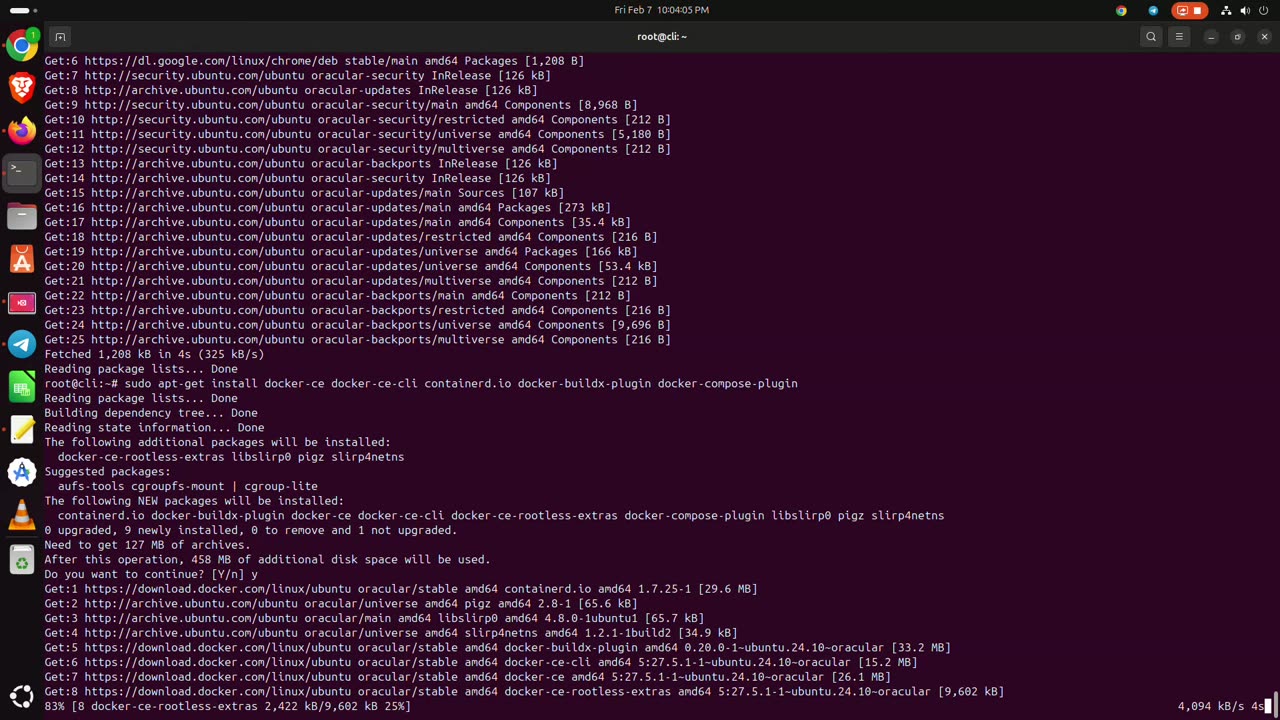Open the Trash from the dock
1280x720 pixels.
(x=22, y=561)
